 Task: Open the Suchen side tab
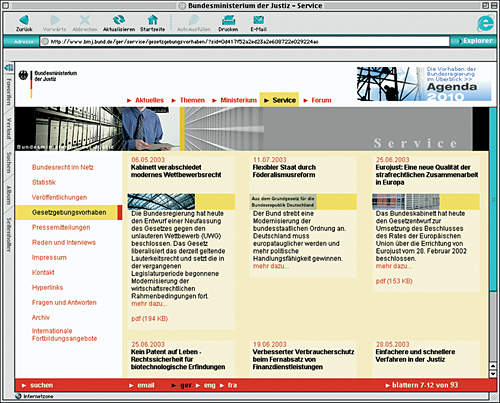9,163
